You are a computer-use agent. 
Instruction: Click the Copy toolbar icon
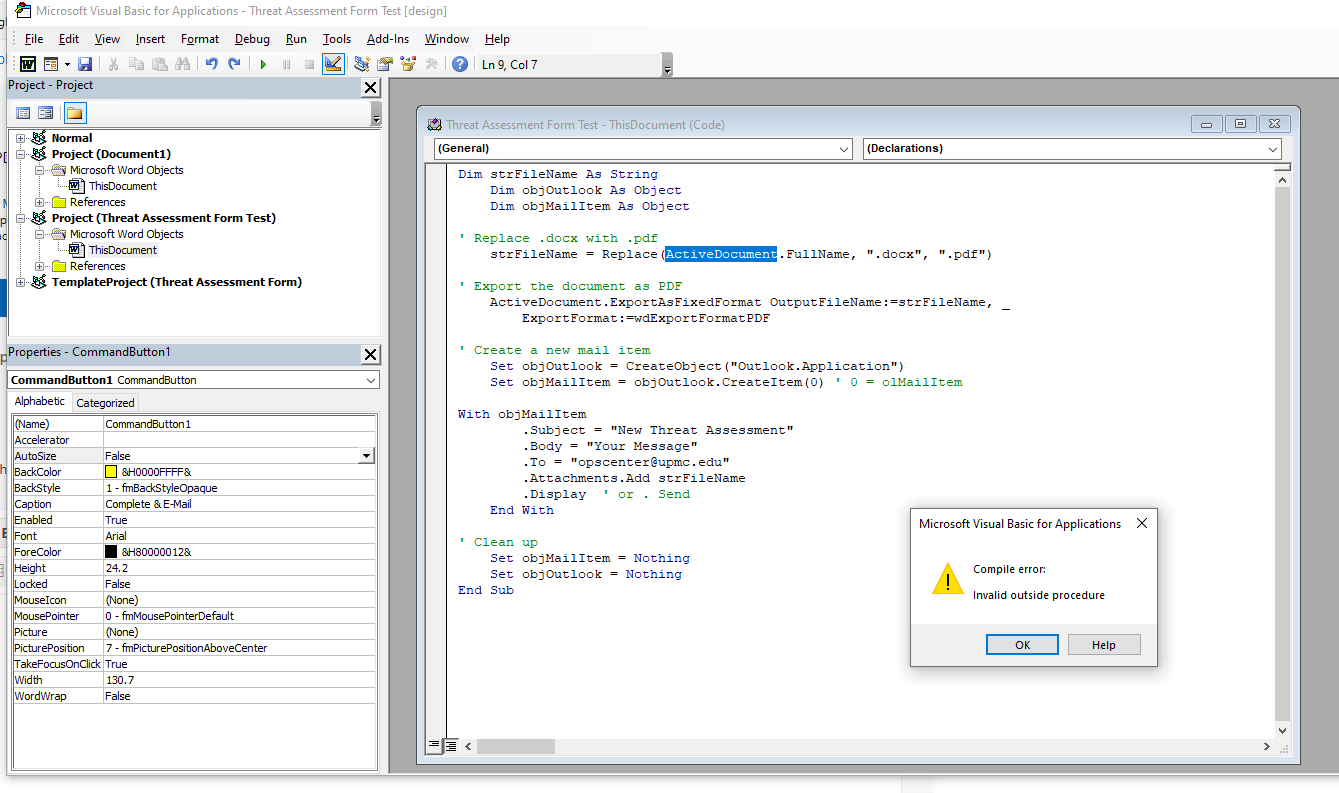pyautogui.click(x=136, y=64)
